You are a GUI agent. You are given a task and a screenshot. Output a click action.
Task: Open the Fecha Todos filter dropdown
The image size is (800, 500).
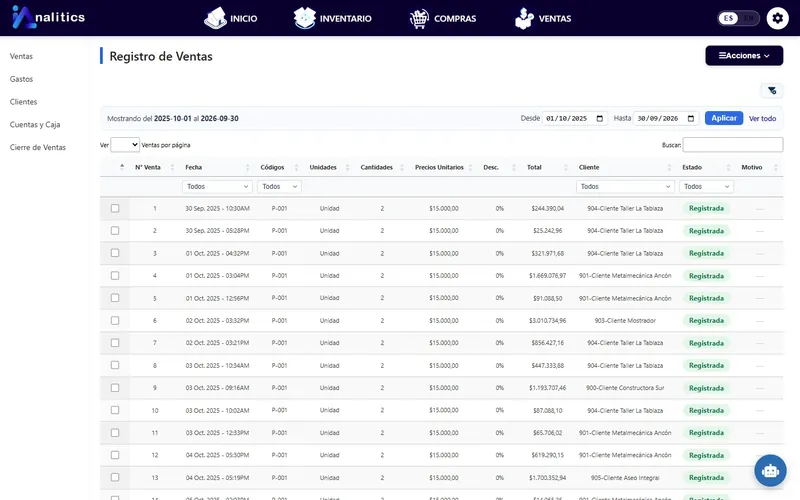(x=217, y=187)
